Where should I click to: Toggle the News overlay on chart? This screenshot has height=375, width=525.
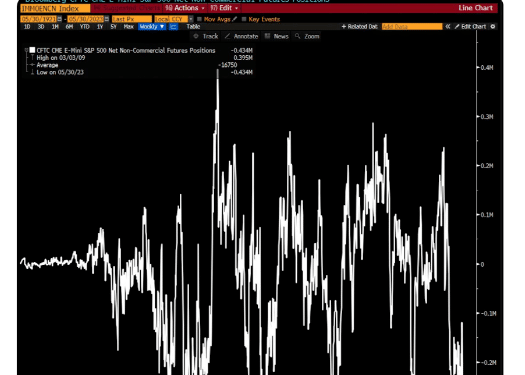pyautogui.click(x=276, y=36)
